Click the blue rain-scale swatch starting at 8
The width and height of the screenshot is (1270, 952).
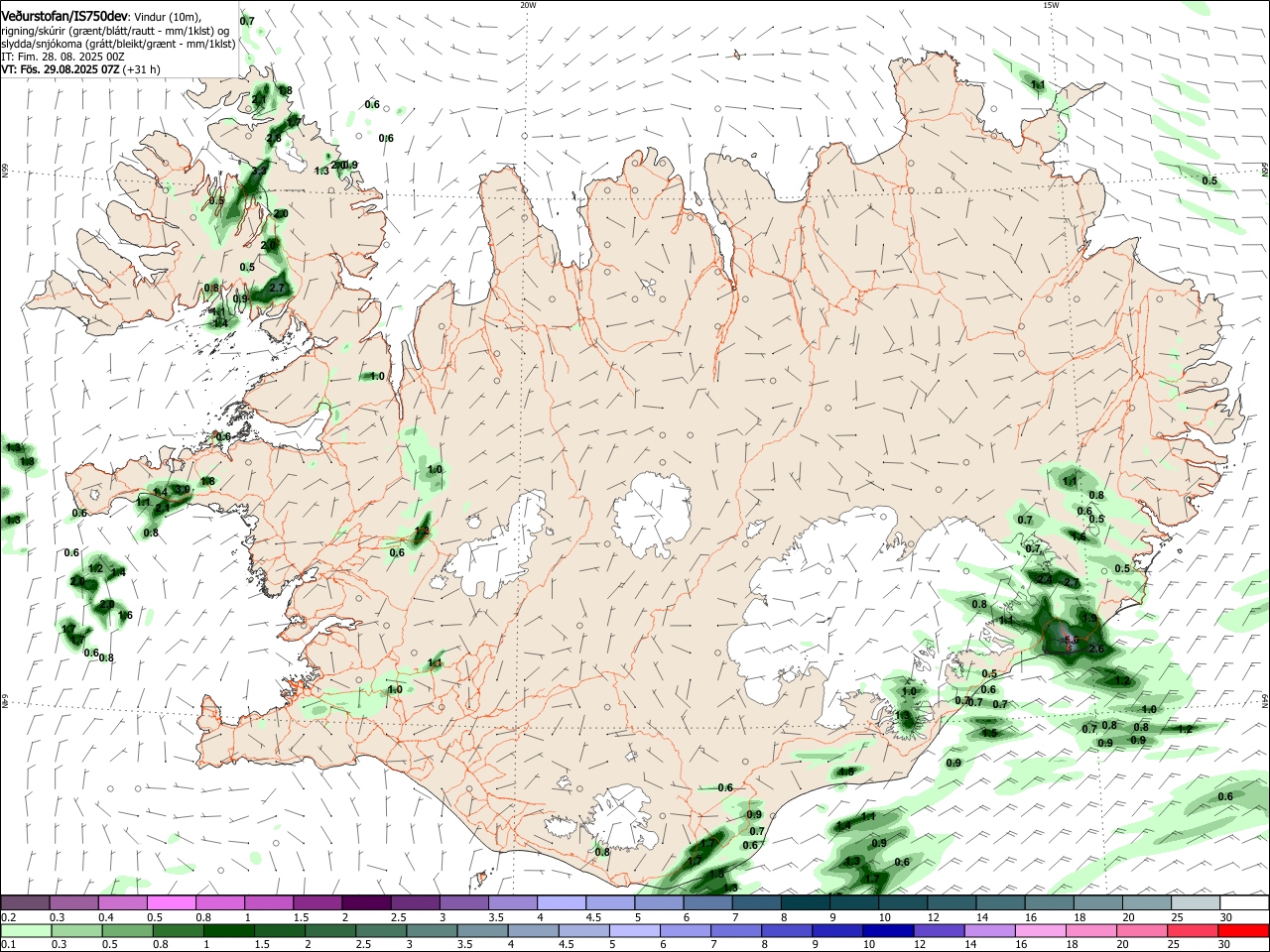[x=787, y=930]
